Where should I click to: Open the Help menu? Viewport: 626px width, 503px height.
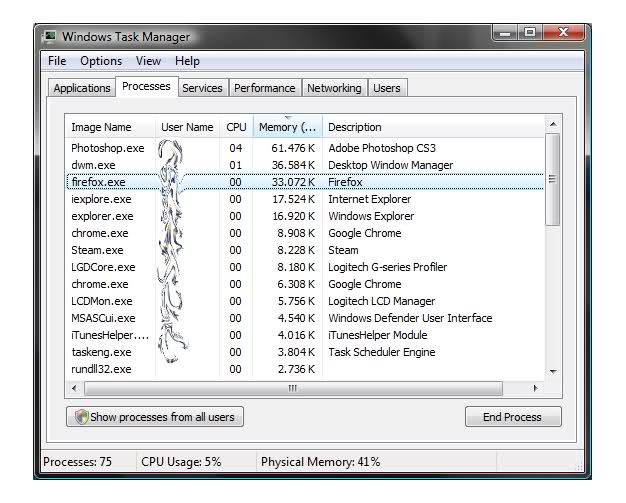point(187,61)
